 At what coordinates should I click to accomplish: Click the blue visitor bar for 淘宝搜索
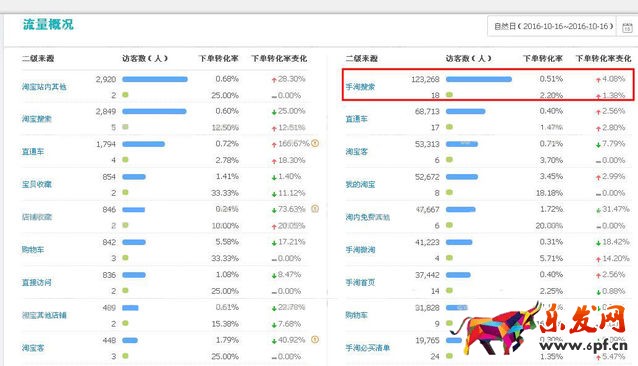click(x=154, y=111)
